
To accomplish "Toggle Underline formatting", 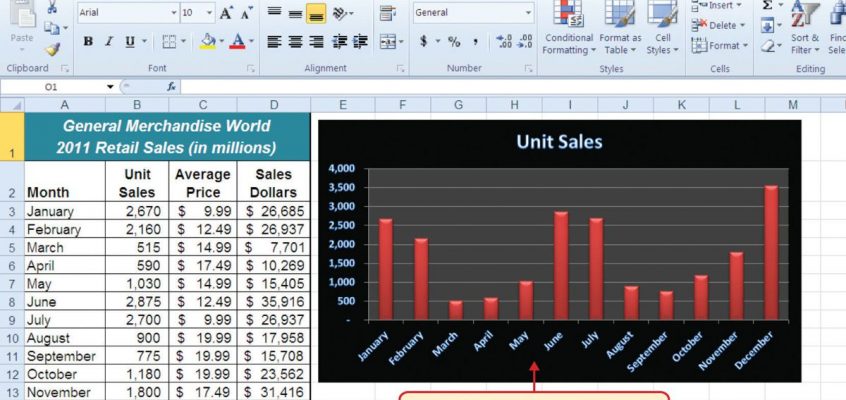I will click(x=130, y=41).
